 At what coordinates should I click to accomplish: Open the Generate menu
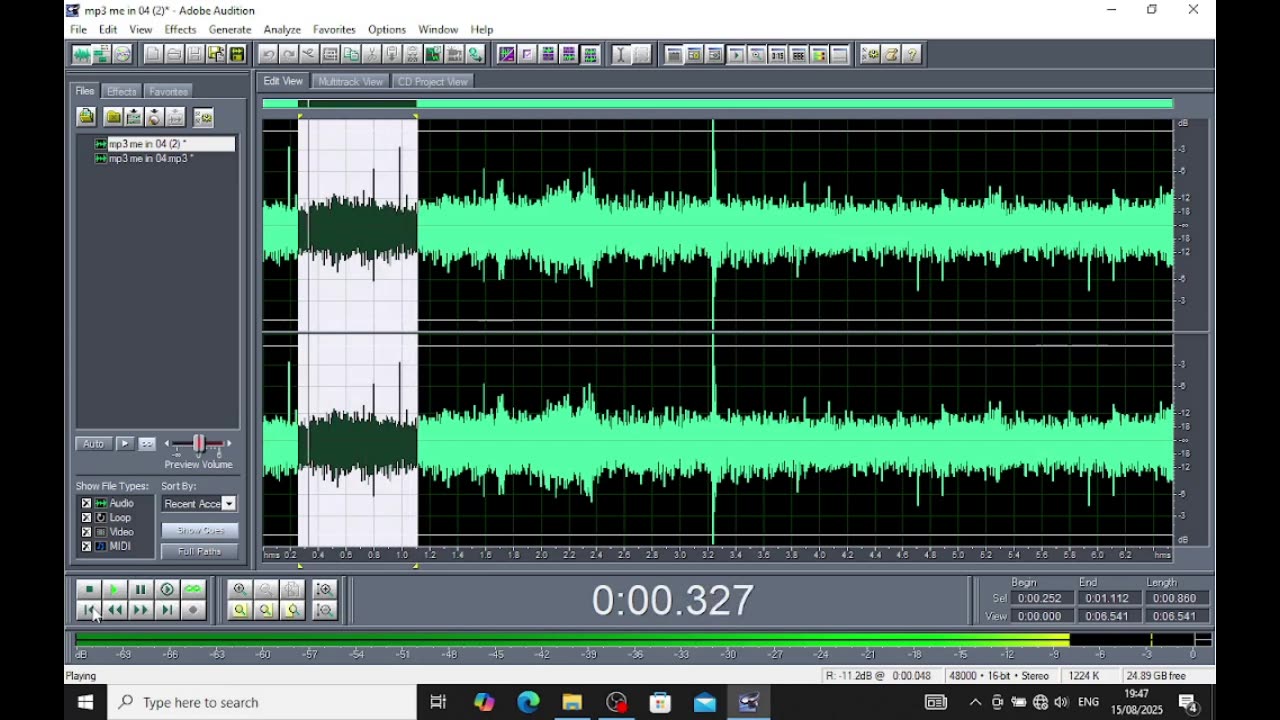(230, 30)
